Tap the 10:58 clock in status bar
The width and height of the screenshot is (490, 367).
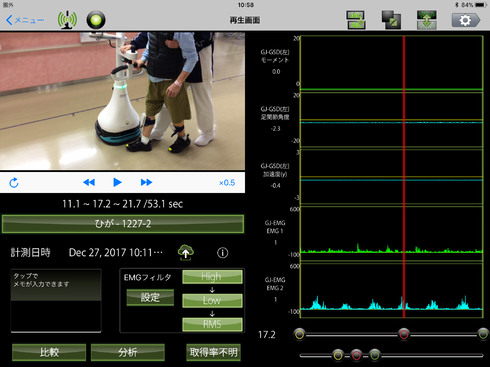tap(246, 5)
